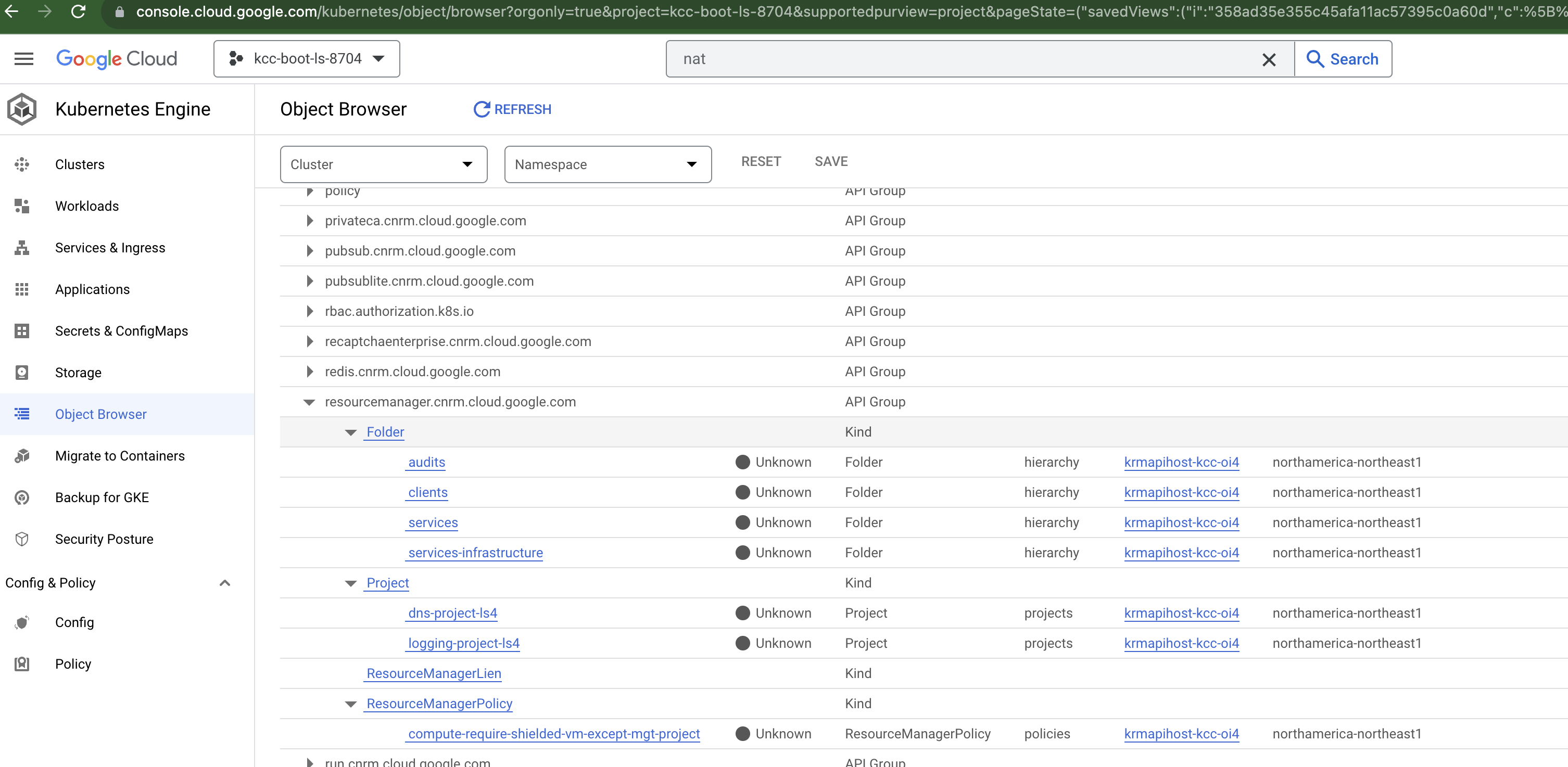Screen dimensions: 1568x767
Task: Collapse the resourcemanager.cnrm.cloud.google.com group
Action: pyautogui.click(x=309, y=402)
